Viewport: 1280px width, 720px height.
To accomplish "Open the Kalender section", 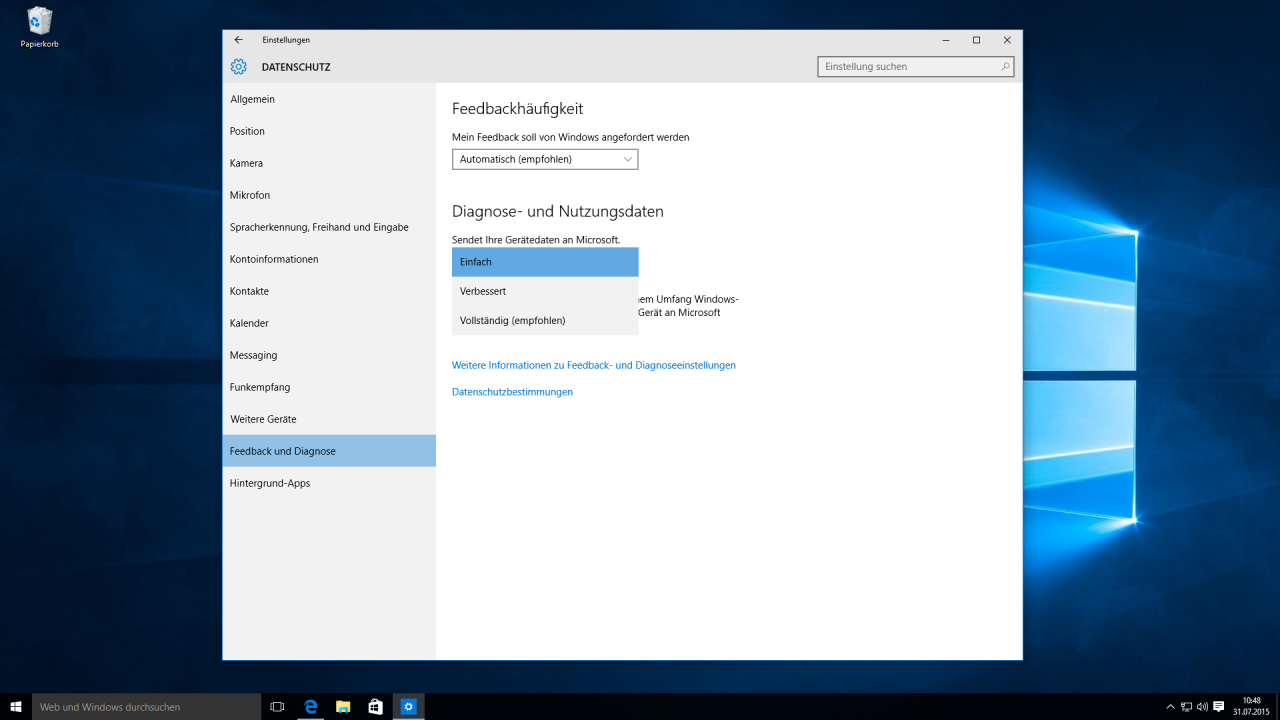I will pos(329,323).
